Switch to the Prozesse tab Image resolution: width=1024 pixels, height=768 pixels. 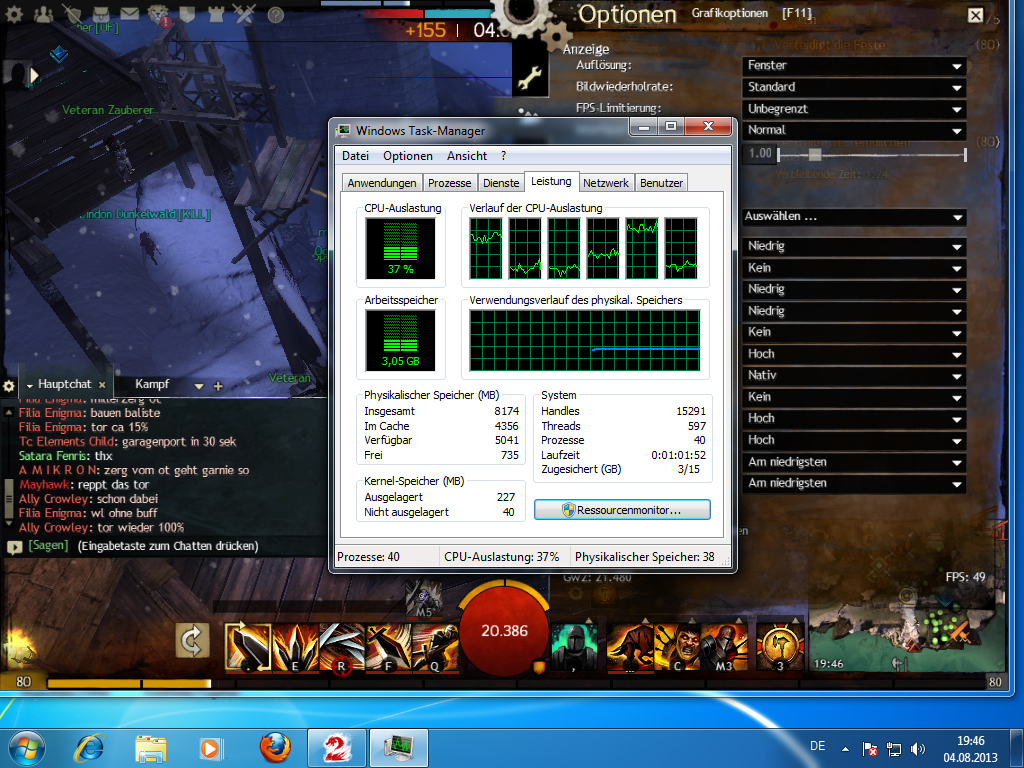(x=449, y=183)
